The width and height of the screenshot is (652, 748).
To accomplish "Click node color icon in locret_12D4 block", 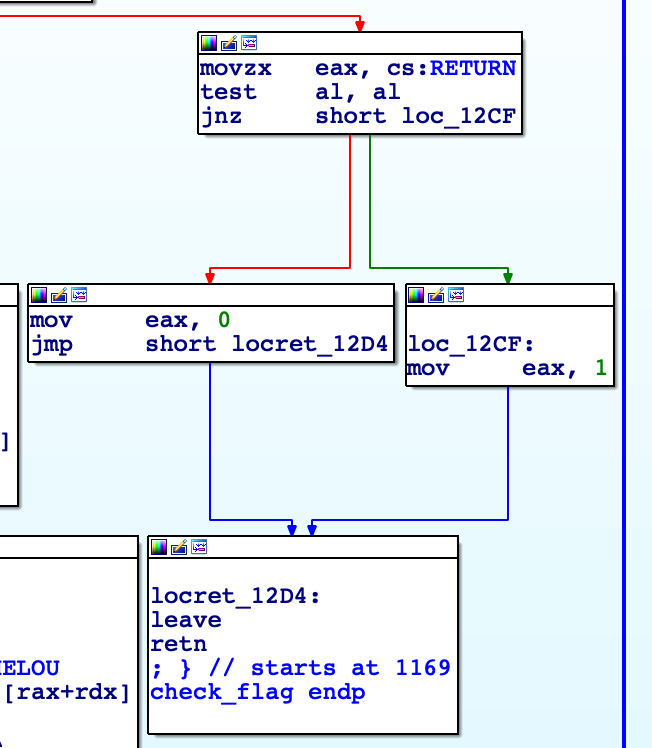I will pos(159,547).
